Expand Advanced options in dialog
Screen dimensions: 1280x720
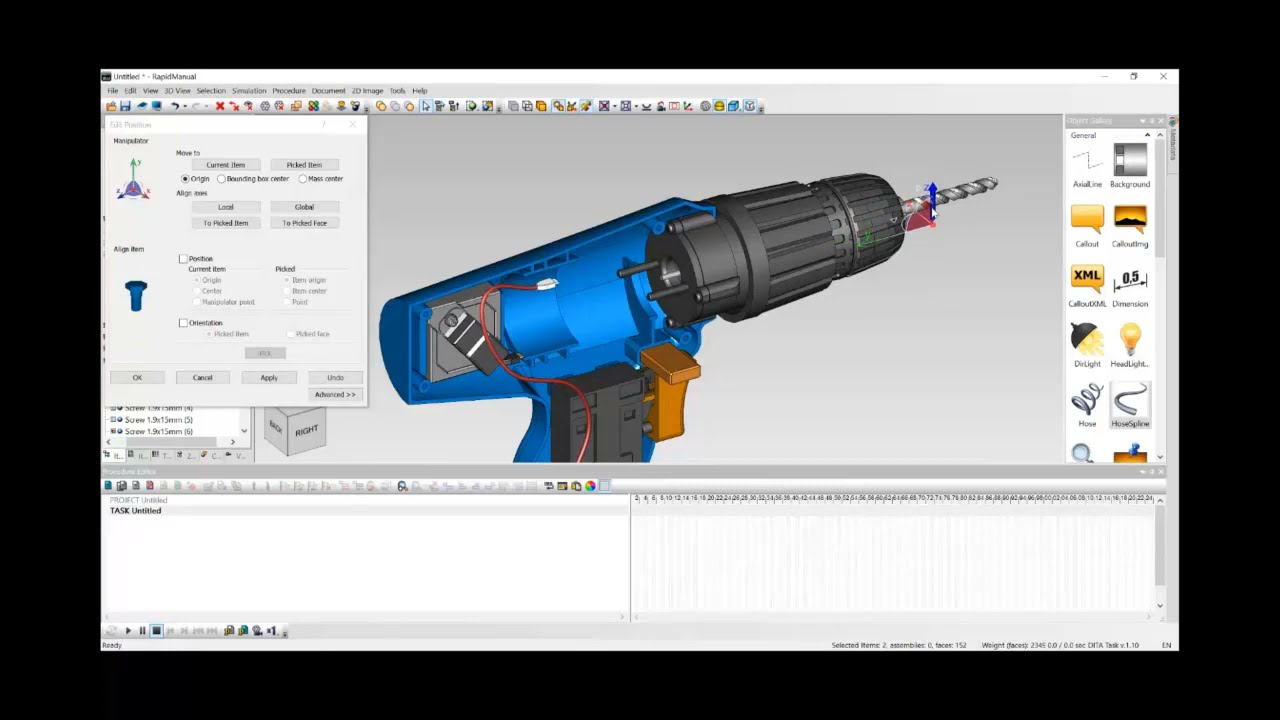pyautogui.click(x=335, y=395)
